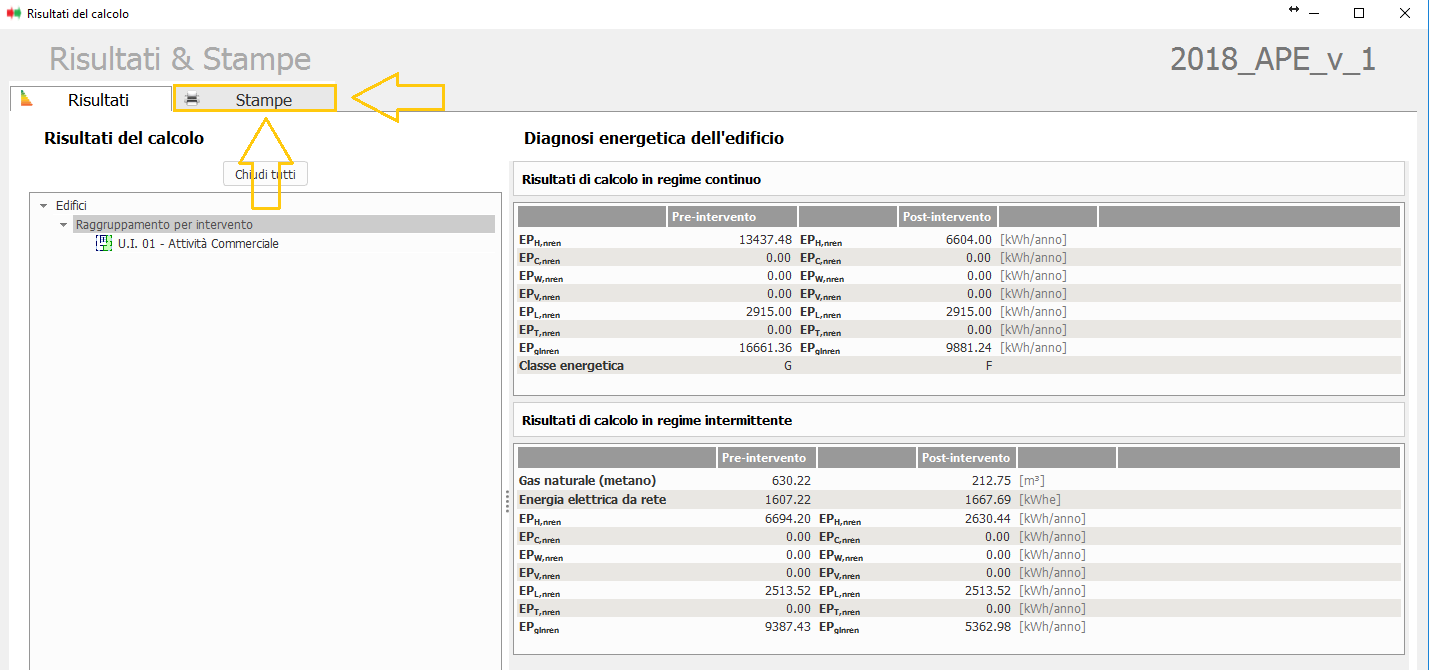
Task: Click the building unit icon beside U.I. 01
Action: pos(104,244)
